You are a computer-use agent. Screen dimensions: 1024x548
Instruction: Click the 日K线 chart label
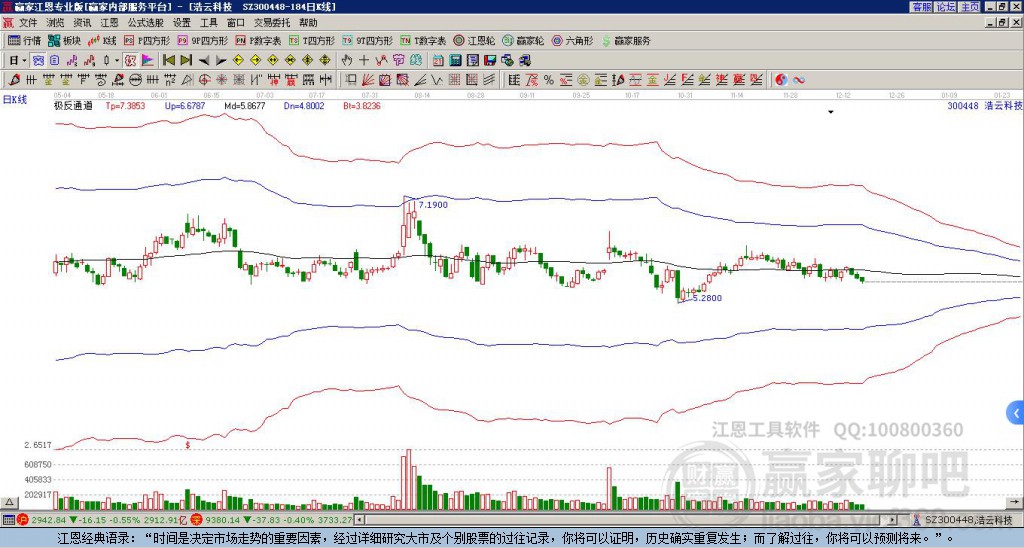15,100
